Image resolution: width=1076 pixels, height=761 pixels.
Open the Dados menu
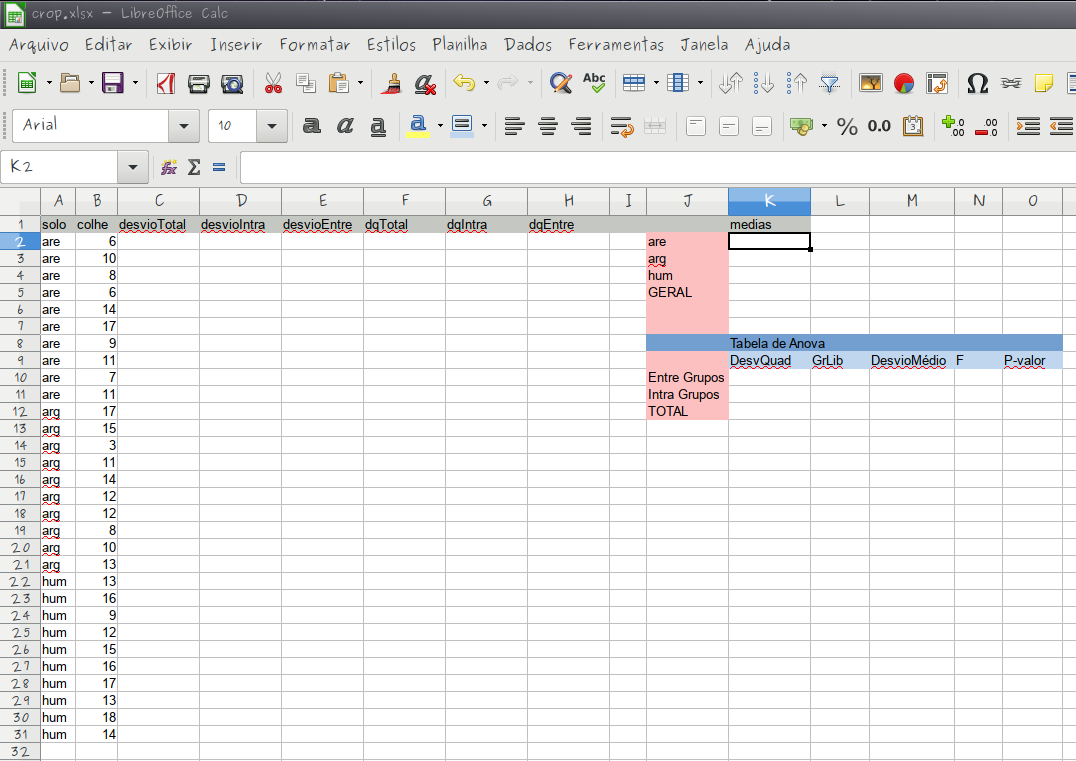click(x=528, y=45)
